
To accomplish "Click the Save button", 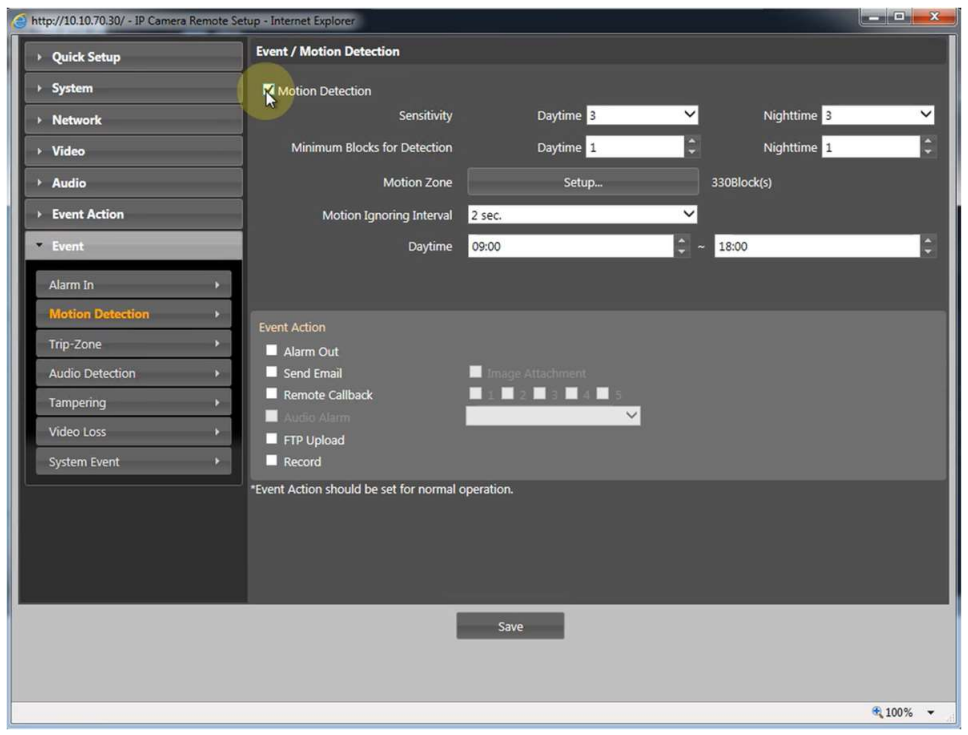I will pyautogui.click(x=511, y=626).
